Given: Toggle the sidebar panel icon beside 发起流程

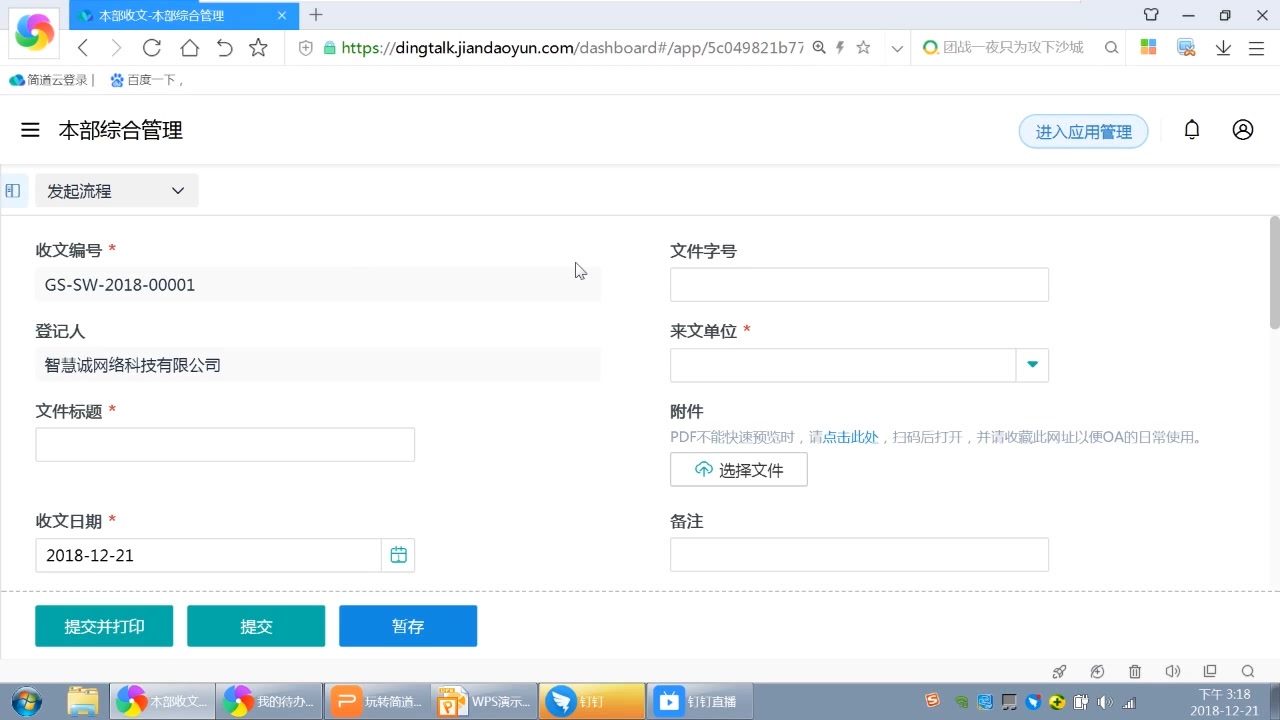Looking at the screenshot, I should coord(13,190).
